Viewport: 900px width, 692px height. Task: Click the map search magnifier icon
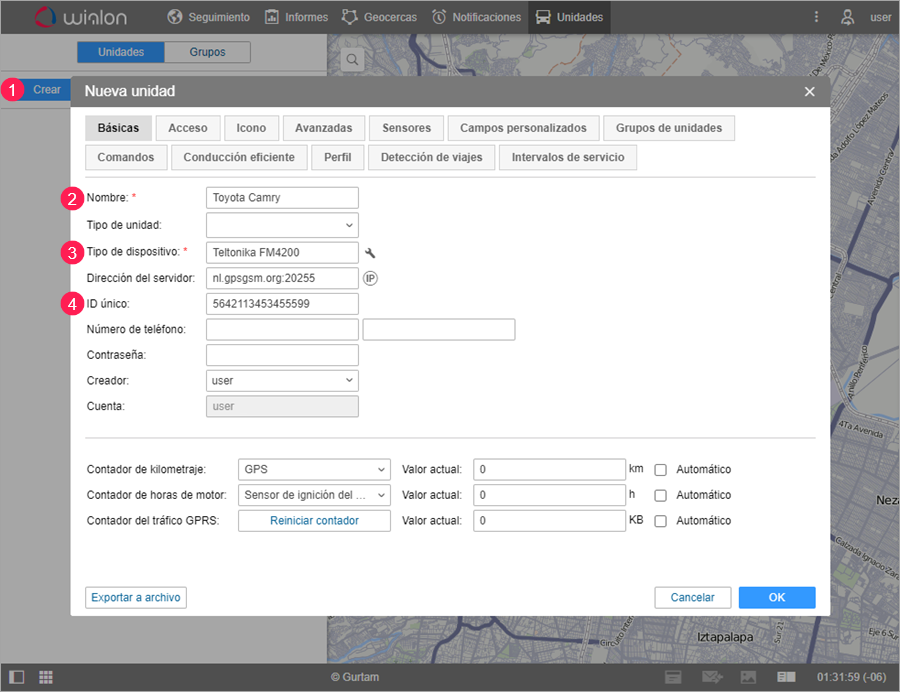coord(352,60)
